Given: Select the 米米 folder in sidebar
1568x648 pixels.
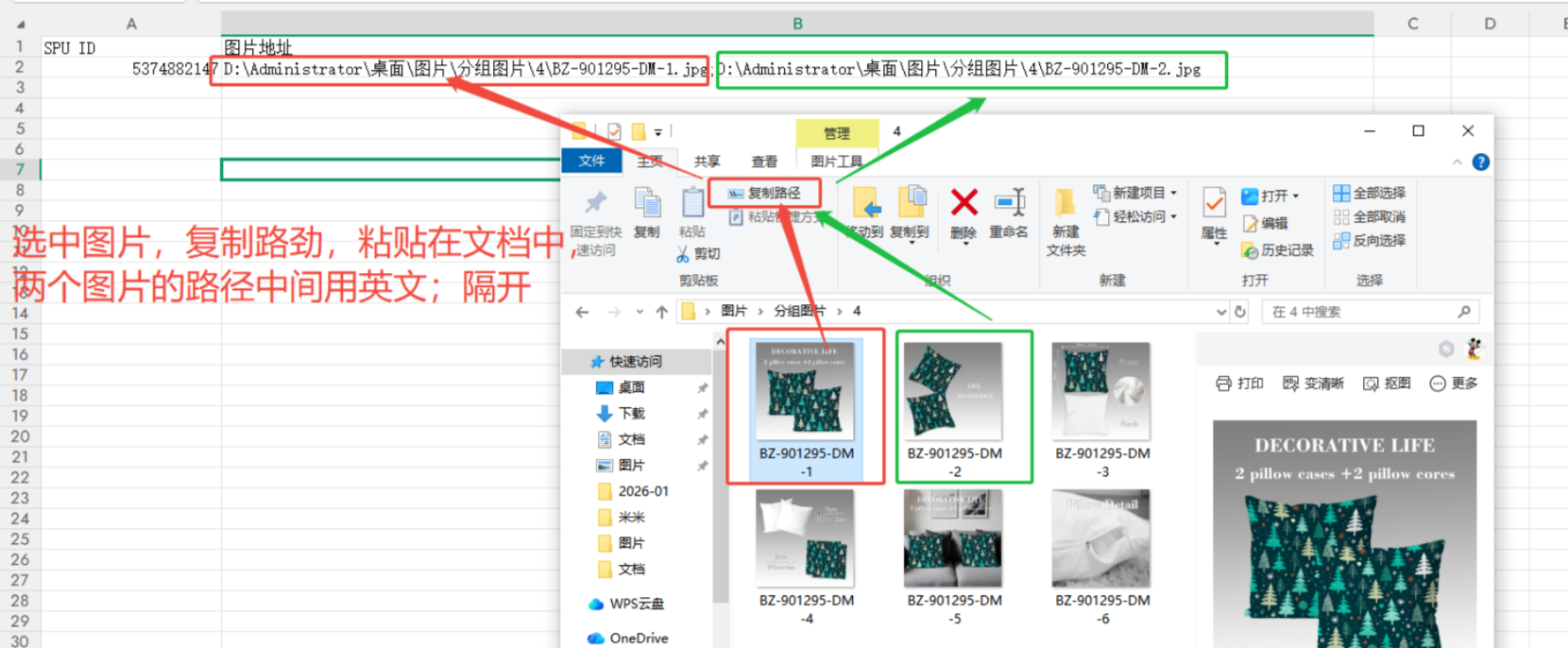Looking at the screenshot, I should tap(631, 518).
